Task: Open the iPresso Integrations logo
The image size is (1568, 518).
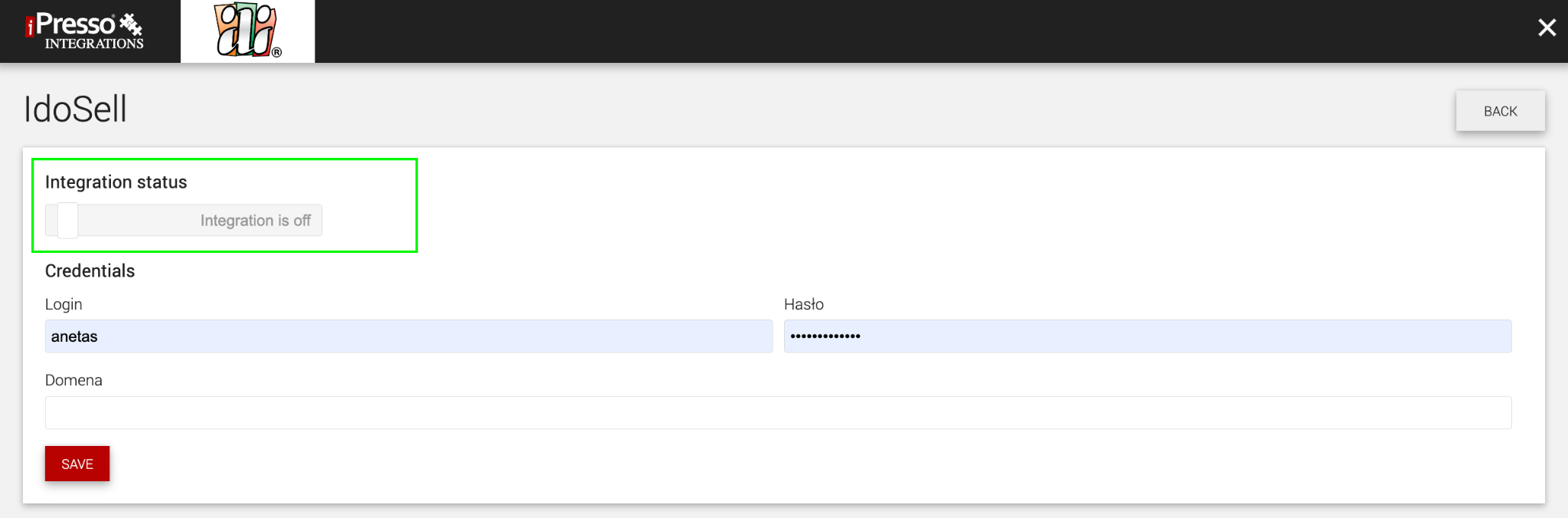Action: [84, 31]
